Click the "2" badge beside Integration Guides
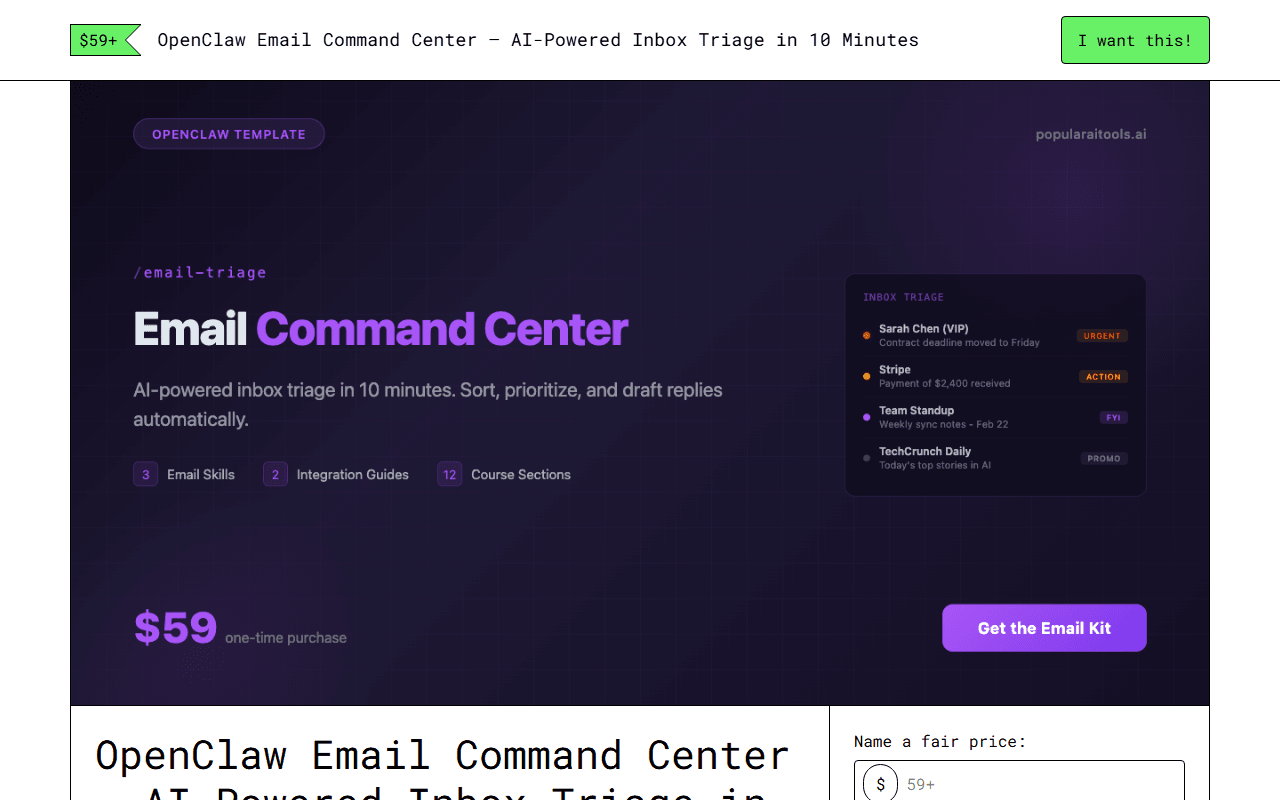Screen dimensions: 1280x800 pyautogui.click(x=275, y=473)
